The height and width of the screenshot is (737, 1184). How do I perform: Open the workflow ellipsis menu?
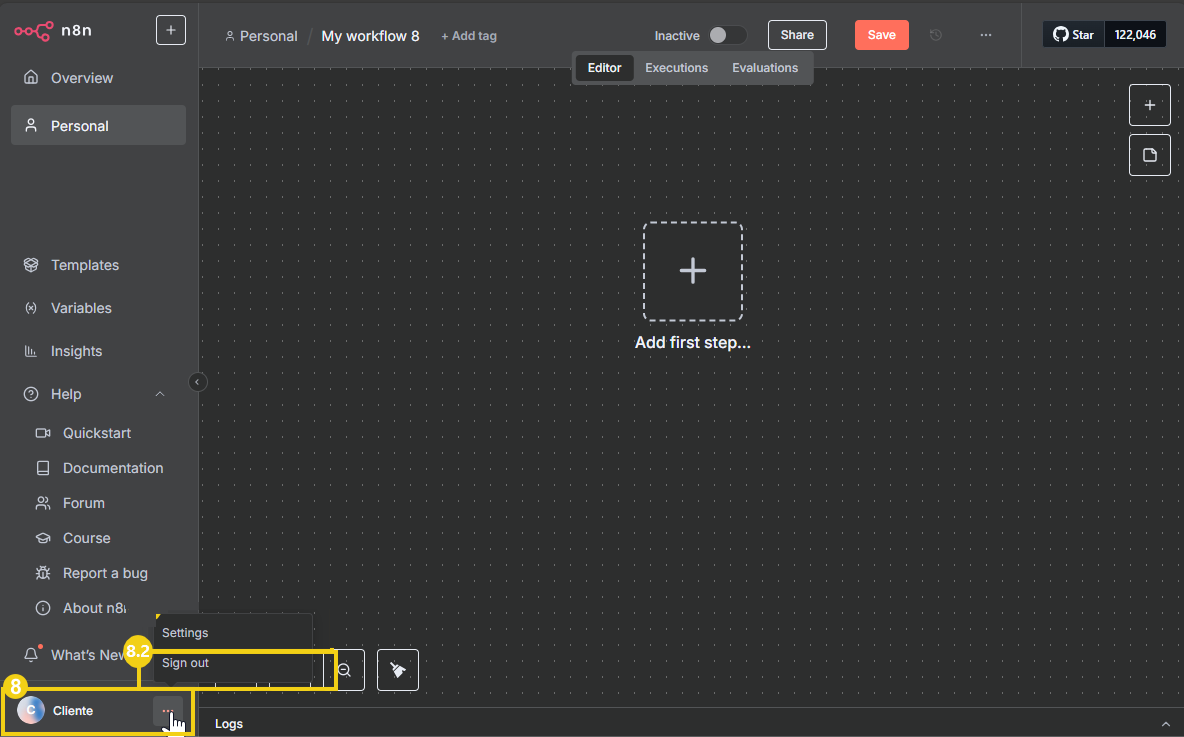click(985, 35)
